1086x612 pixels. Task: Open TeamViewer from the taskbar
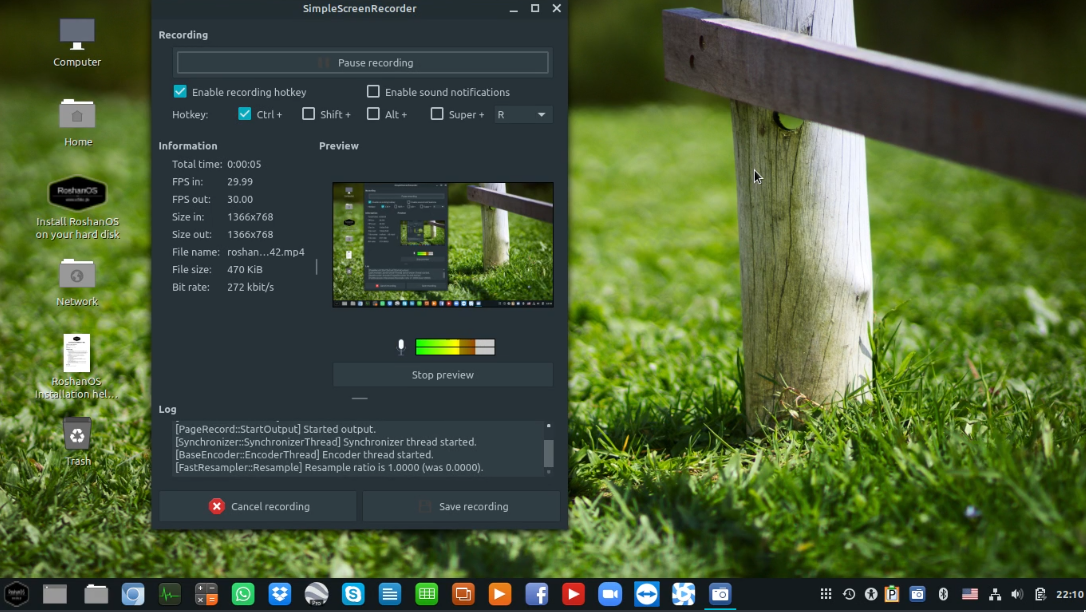[647, 594]
